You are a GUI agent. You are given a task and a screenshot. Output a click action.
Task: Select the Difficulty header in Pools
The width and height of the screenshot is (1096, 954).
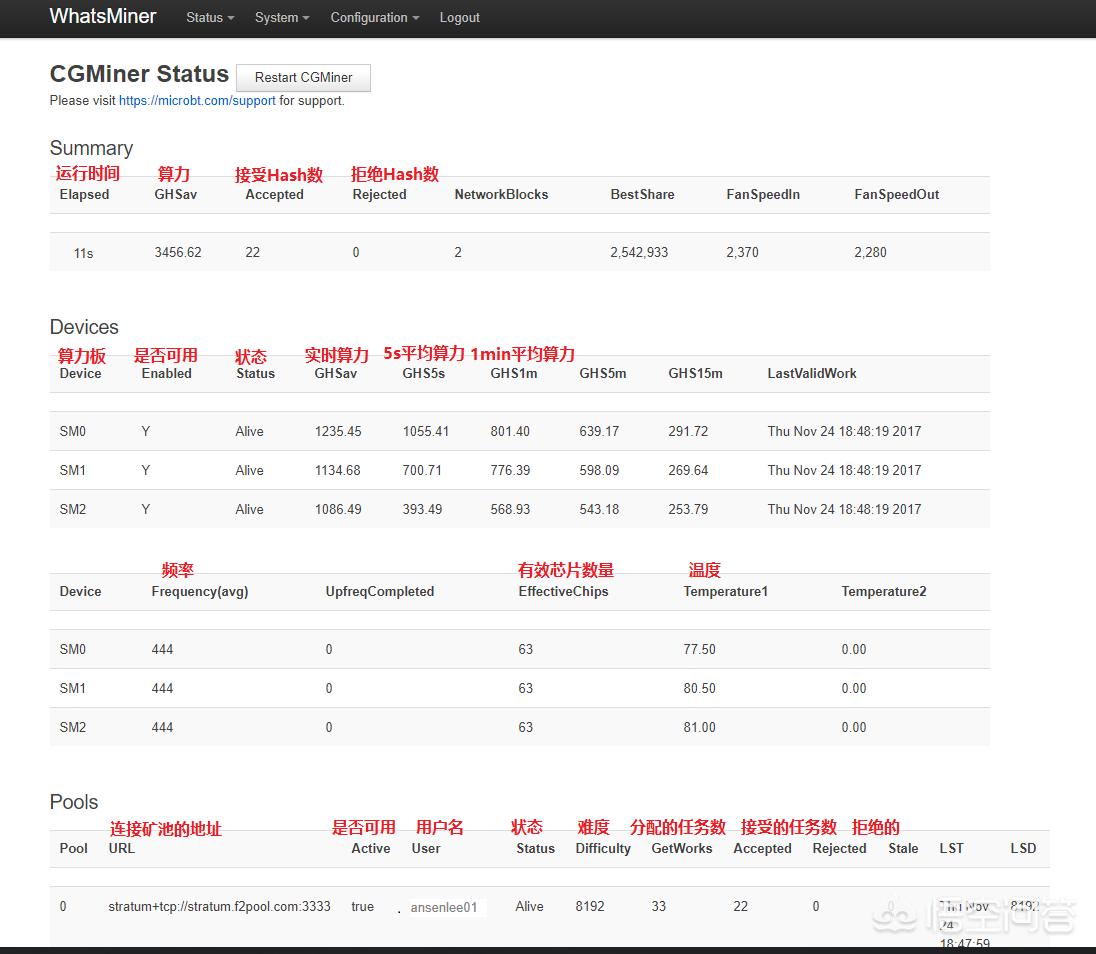(603, 849)
